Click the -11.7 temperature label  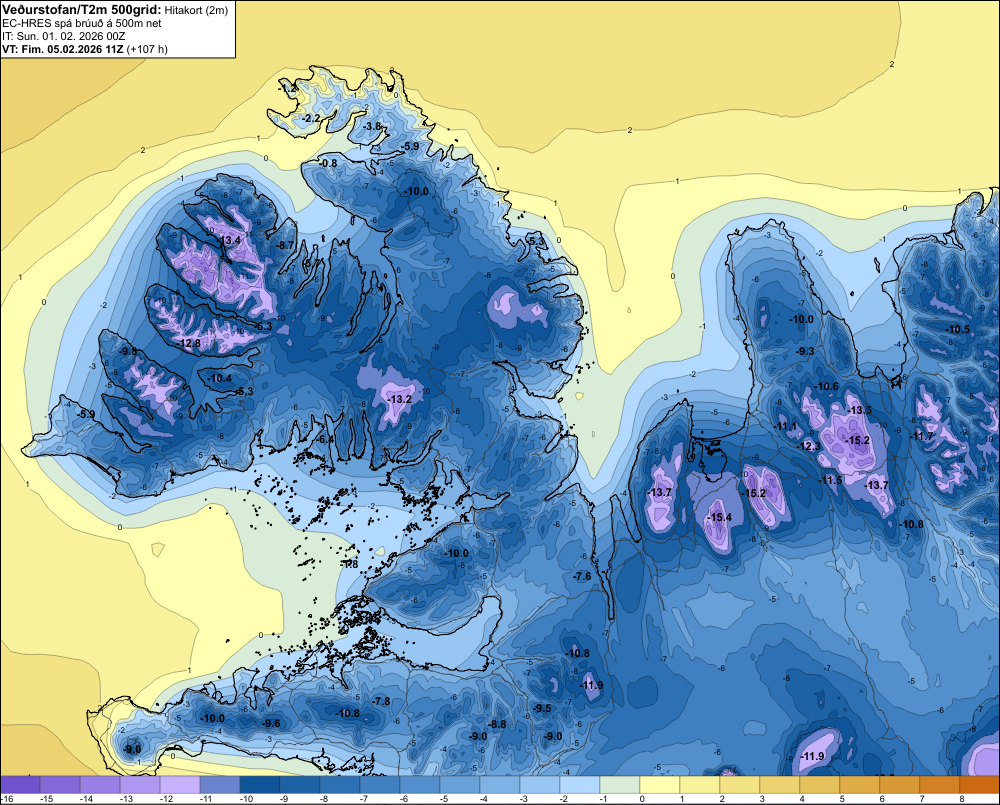point(921,436)
